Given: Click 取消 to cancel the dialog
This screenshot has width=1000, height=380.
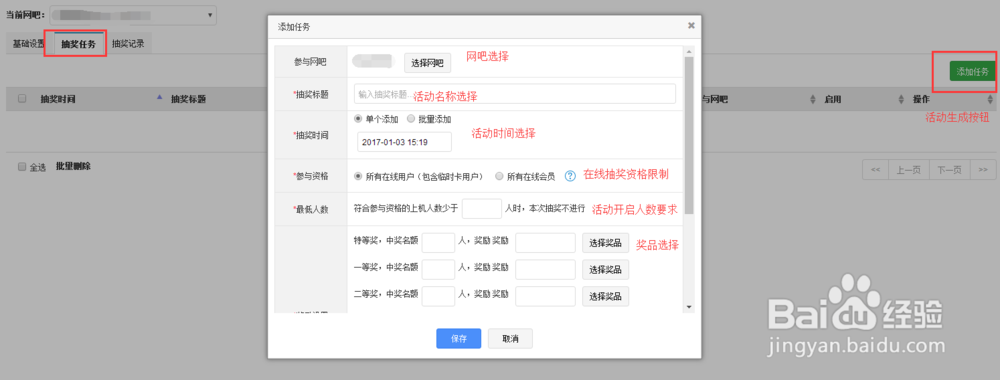Looking at the screenshot, I should point(510,339).
